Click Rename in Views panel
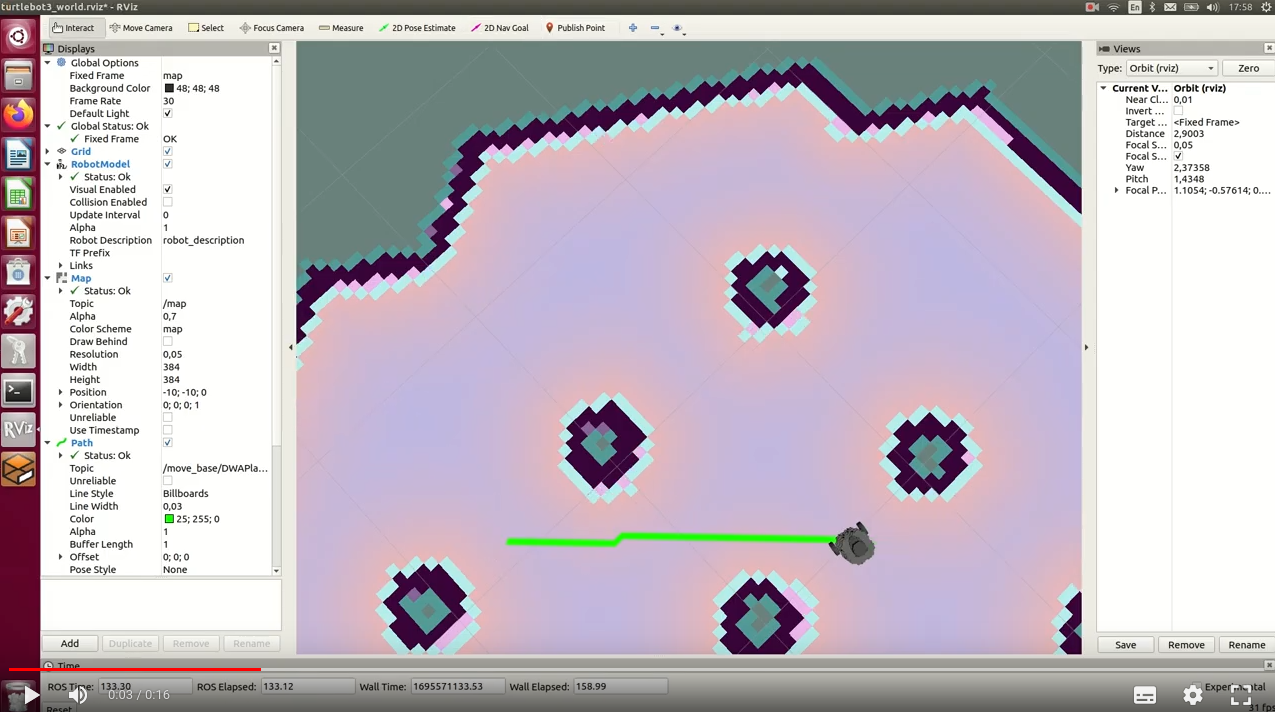1275x712 pixels. (x=1247, y=645)
